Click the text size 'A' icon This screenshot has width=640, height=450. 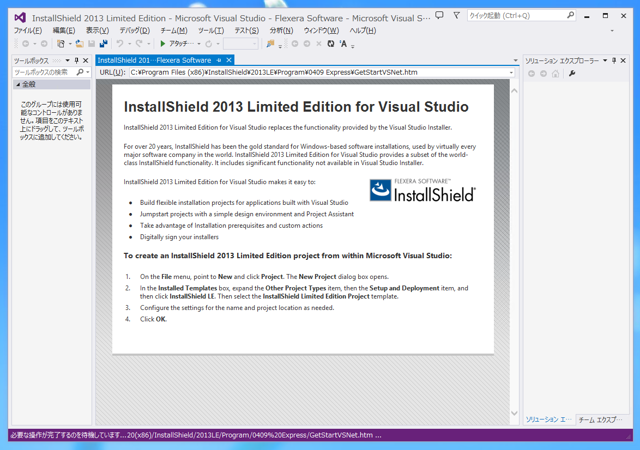coord(343,43)
